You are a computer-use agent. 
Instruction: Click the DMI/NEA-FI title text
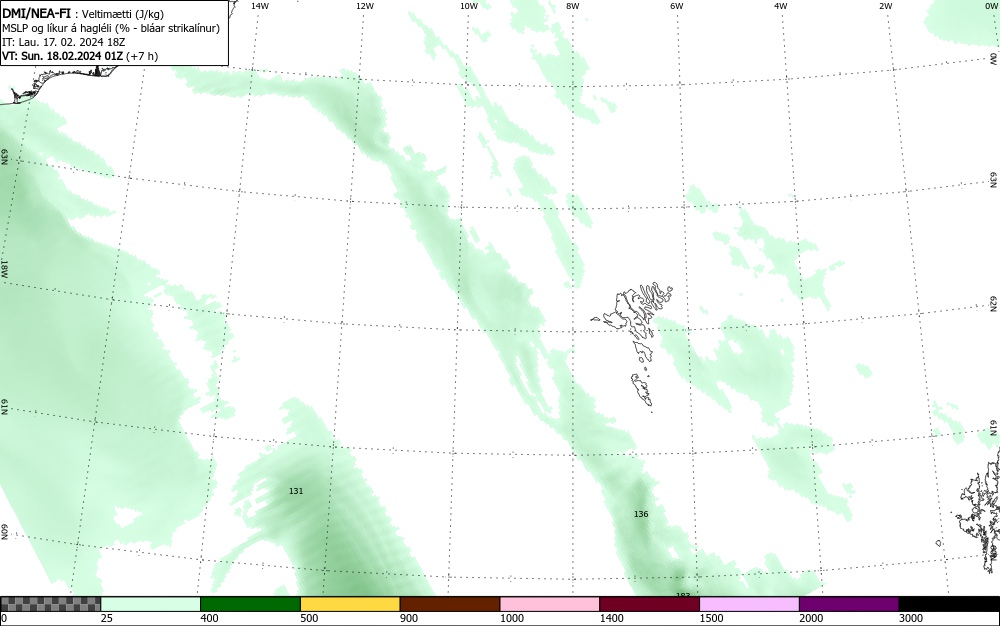tap(36, 13)
